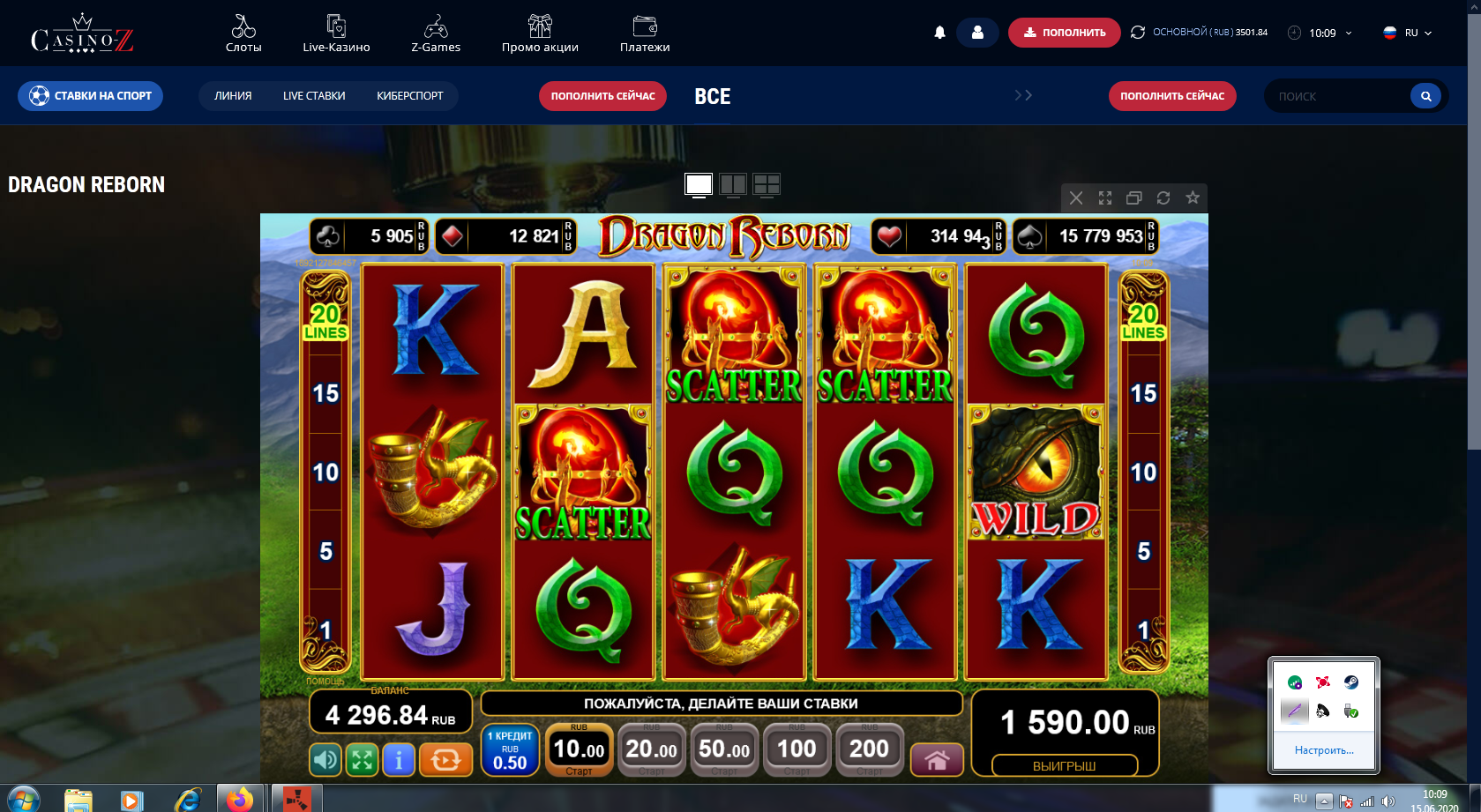Place 20.00 bet to start spin

[x=652, y=750]
